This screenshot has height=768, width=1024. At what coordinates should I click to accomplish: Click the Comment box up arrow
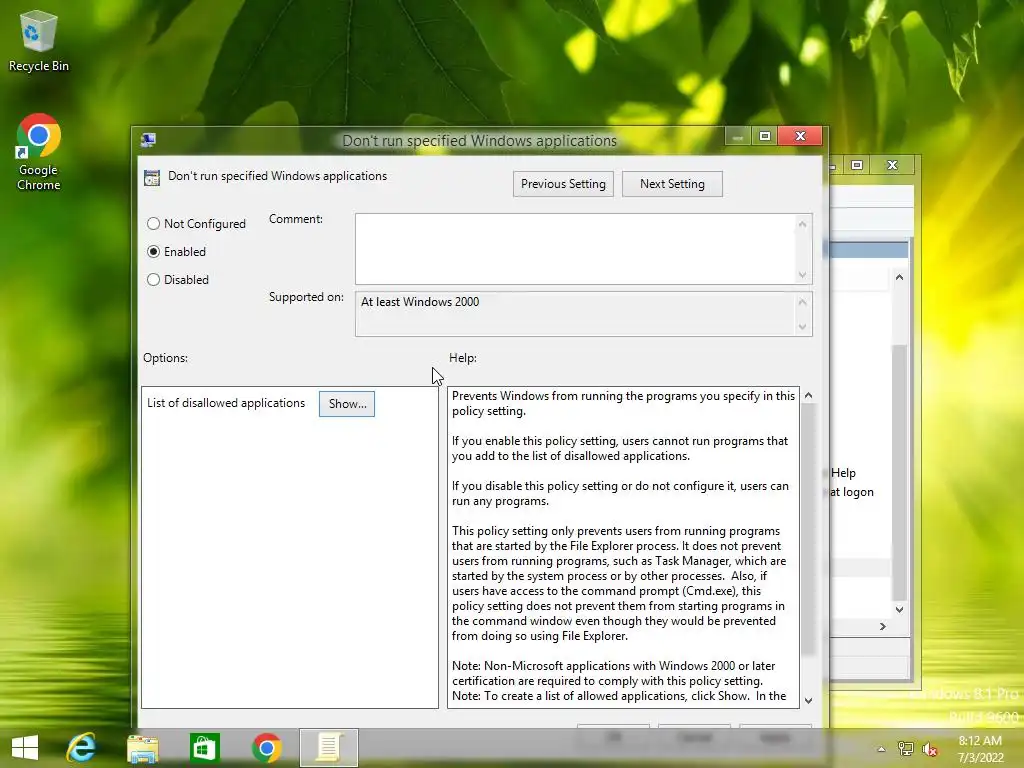click(x=803, y=224)
